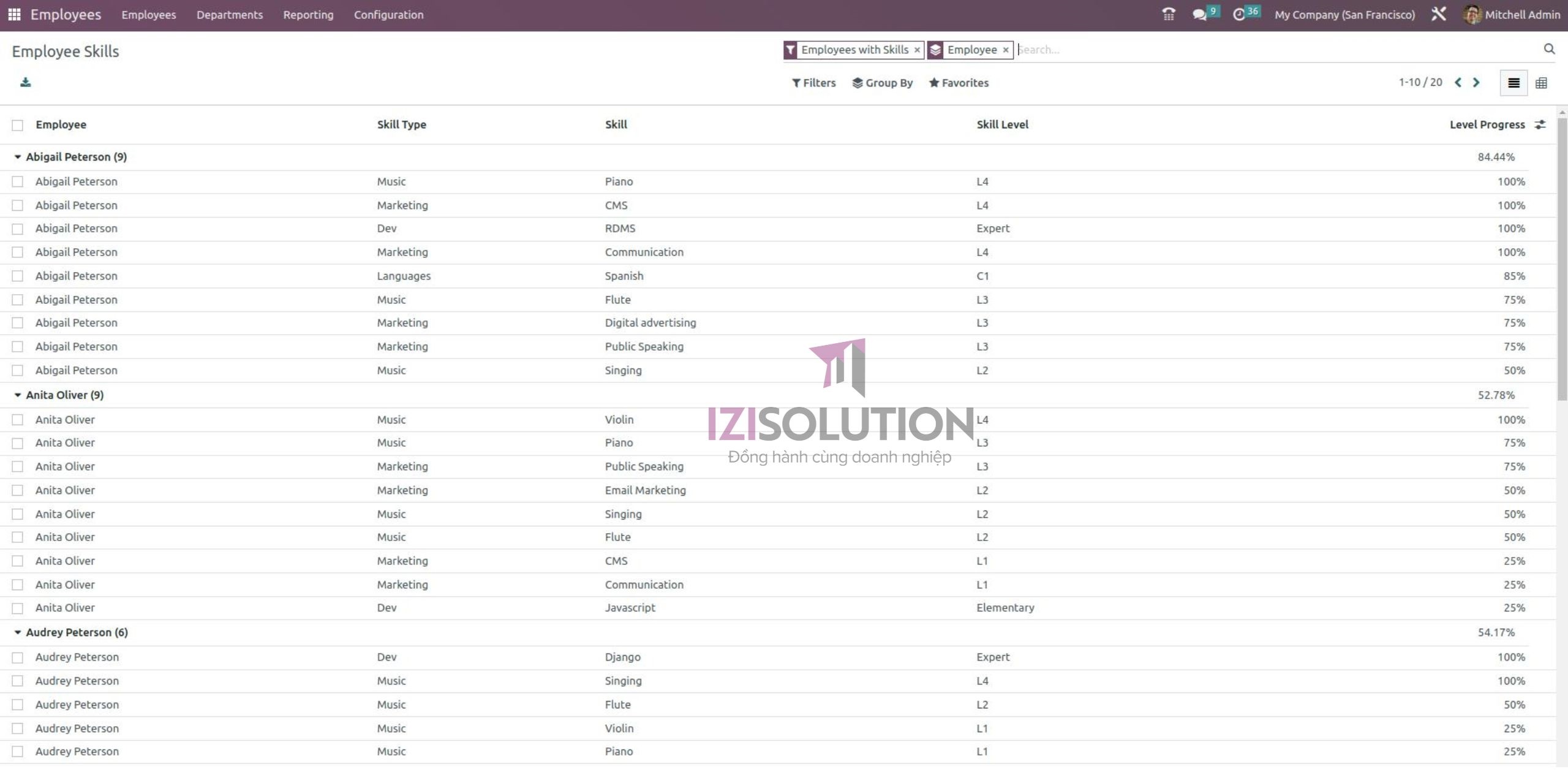
Task: Remove the Employees with Skills filter tag
Action: click(x=916, y=50)
